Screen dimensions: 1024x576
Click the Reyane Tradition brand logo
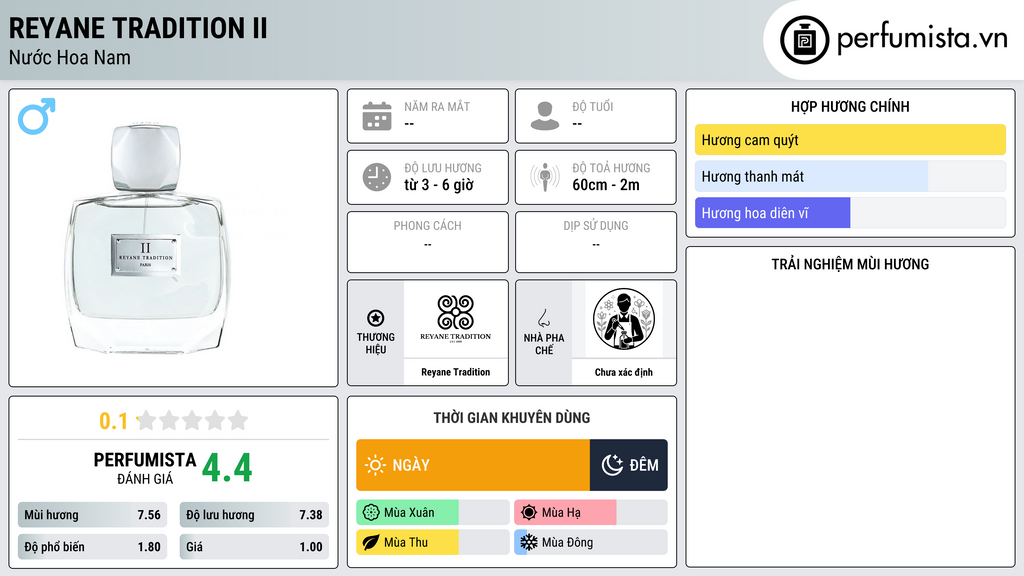click(x=455, y=319)
